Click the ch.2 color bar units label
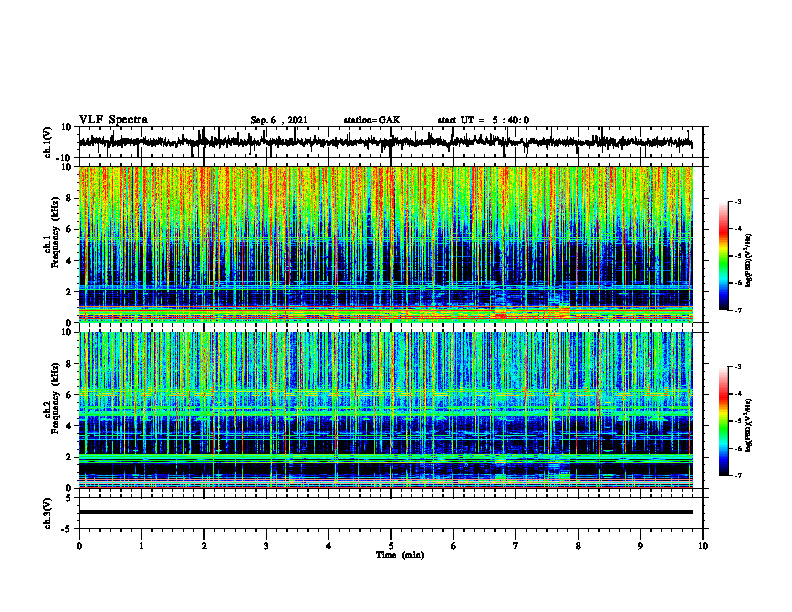792x612 pixels. pos(748,425)
